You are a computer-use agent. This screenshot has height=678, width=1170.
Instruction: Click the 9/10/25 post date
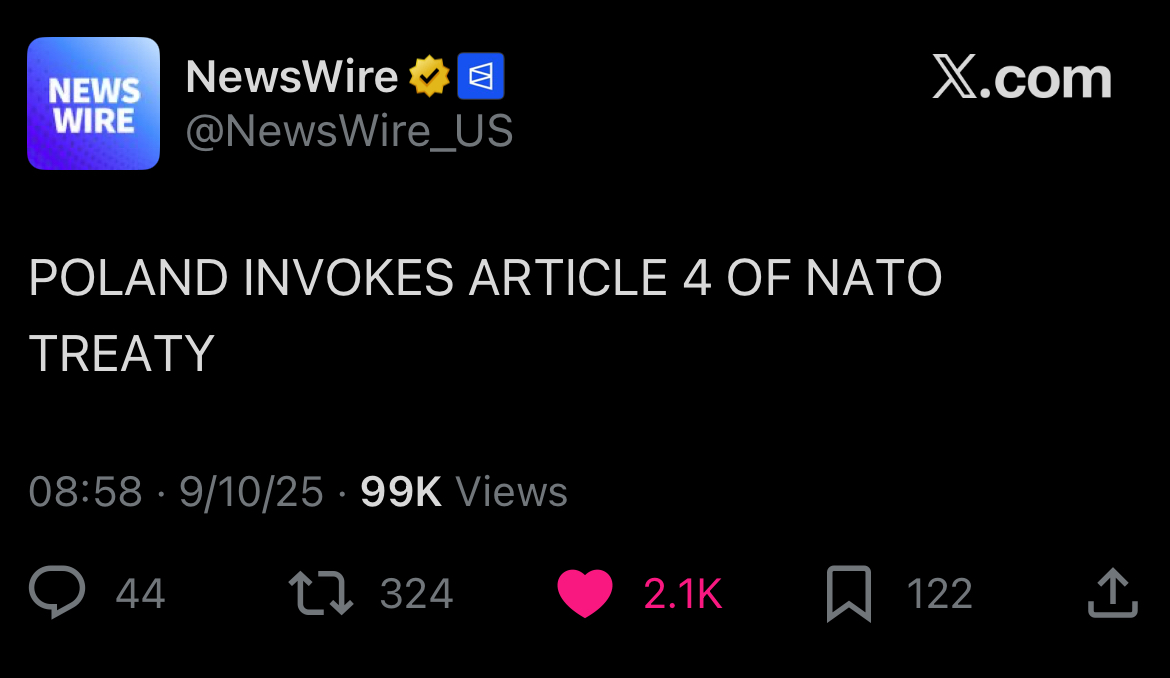tap(251, 492)
